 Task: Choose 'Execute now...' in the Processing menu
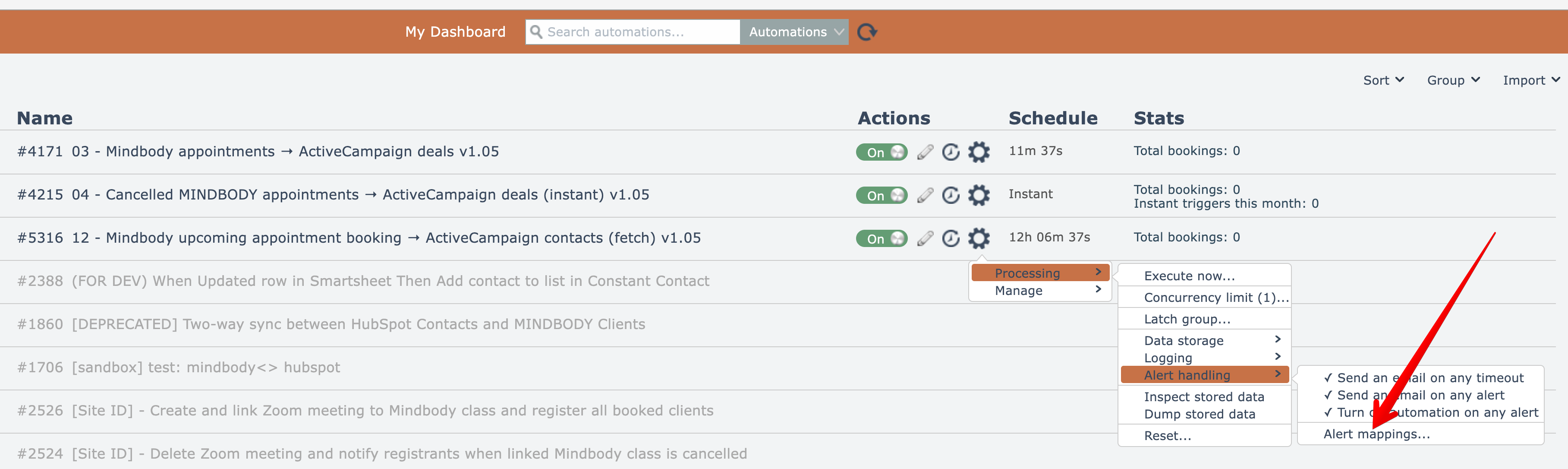1190,276
